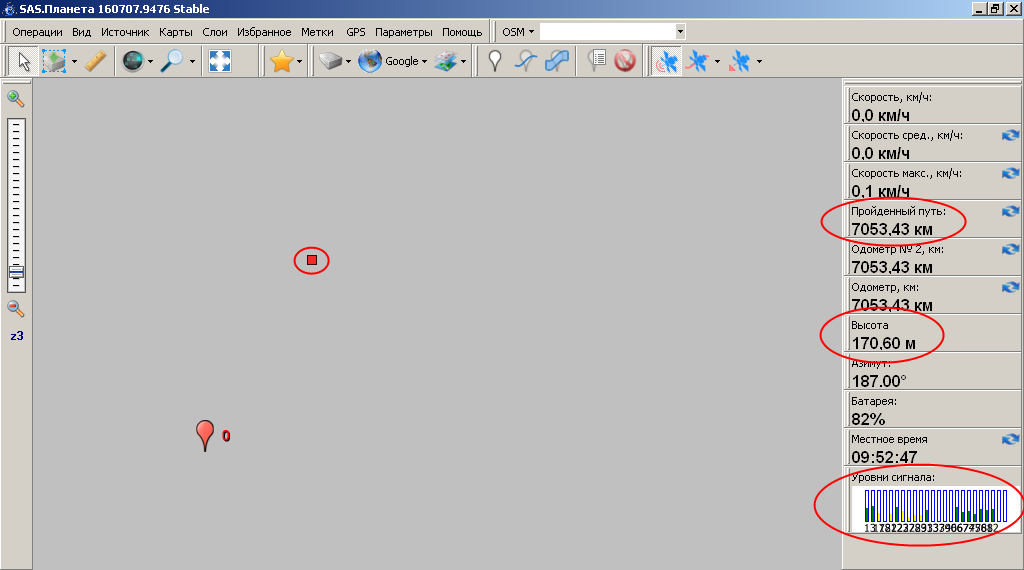Click the zoom level slider handle
This screenshot has height=570, width=1024.
[16, 272]
